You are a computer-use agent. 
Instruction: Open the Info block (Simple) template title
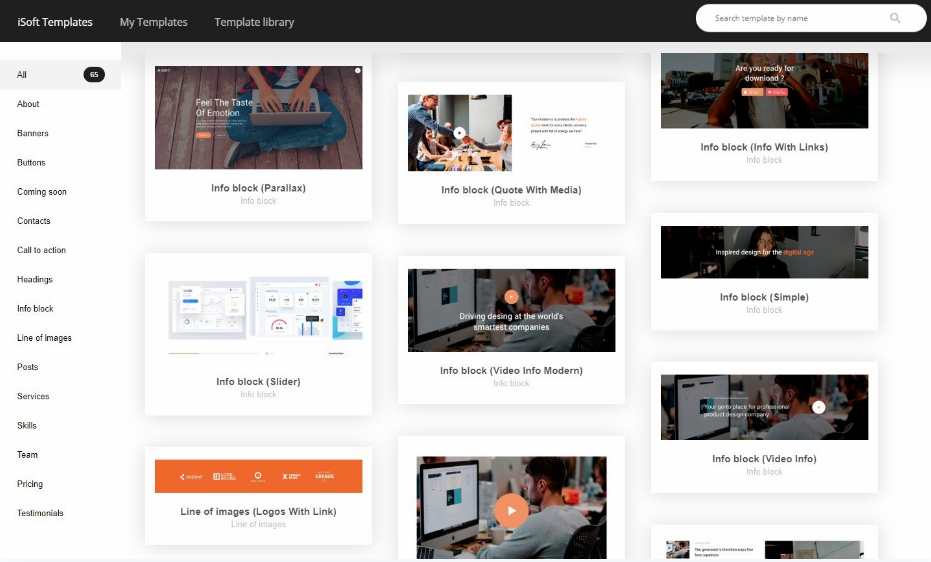(x=764, y=297)
